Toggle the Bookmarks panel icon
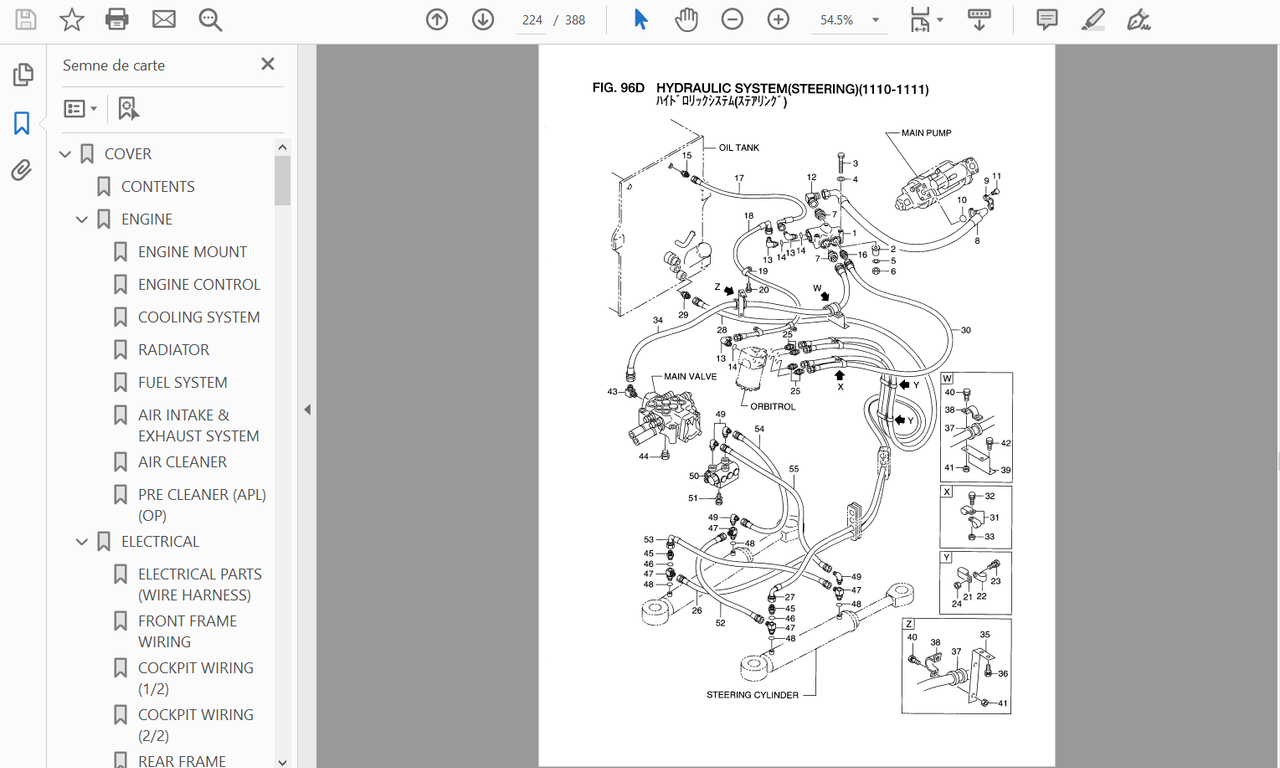Image resolution: width=1280 pixels, height=768 pixels. coord(22,123)
